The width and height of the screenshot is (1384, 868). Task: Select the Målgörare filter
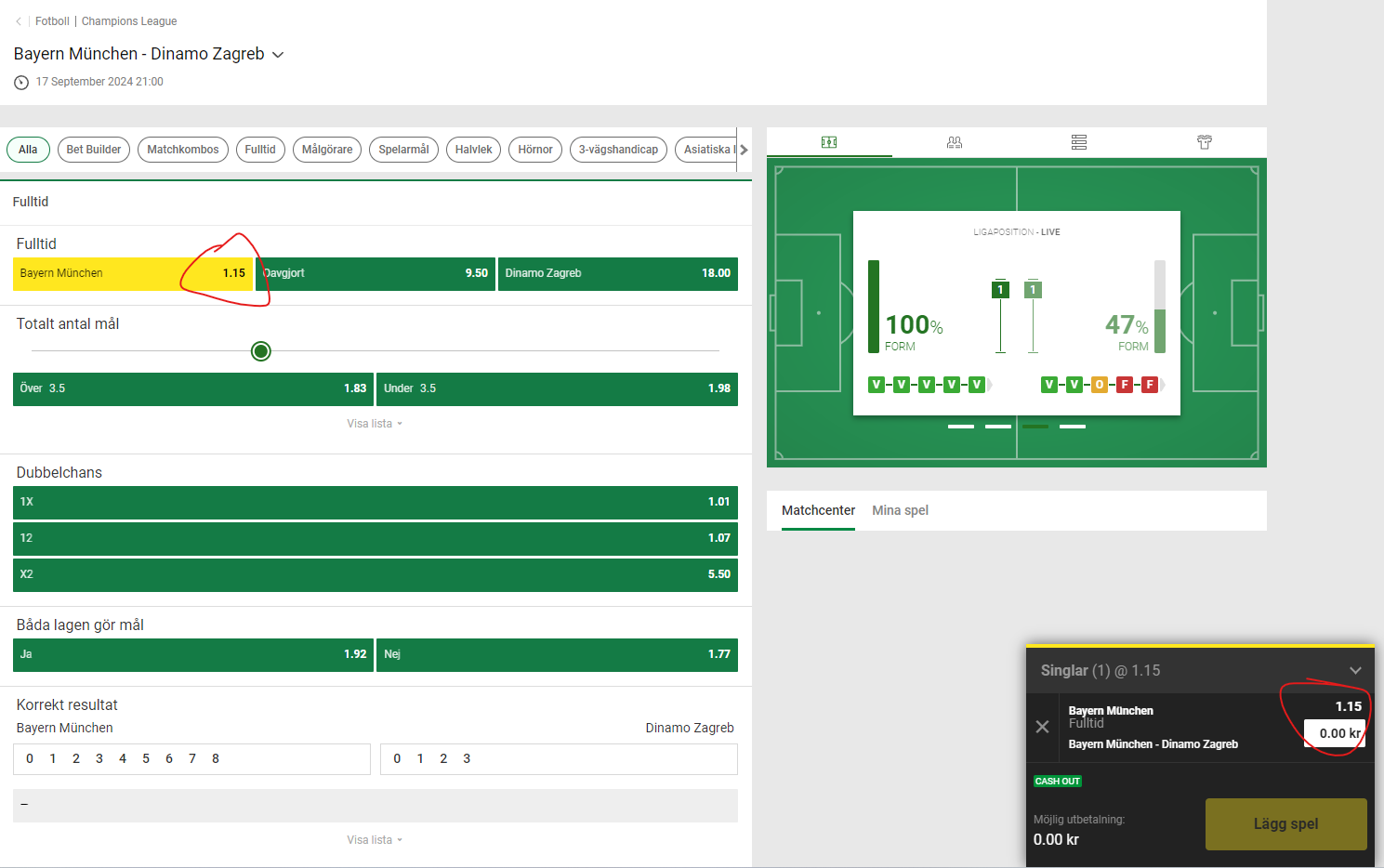pos(327,150)
